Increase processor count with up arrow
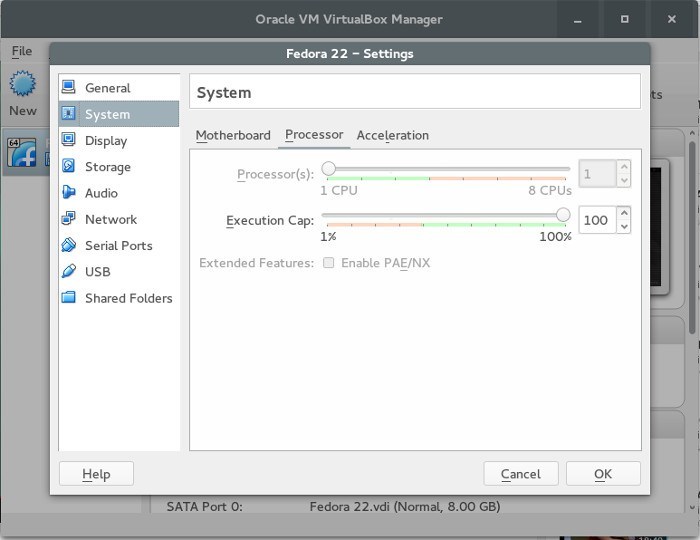700x540 pixels. (624, 167)
